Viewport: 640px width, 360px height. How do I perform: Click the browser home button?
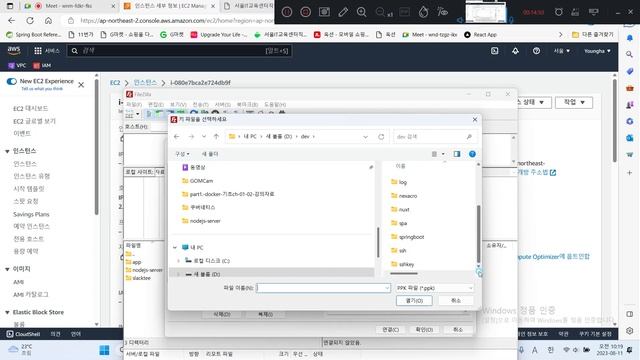(48, 20)
